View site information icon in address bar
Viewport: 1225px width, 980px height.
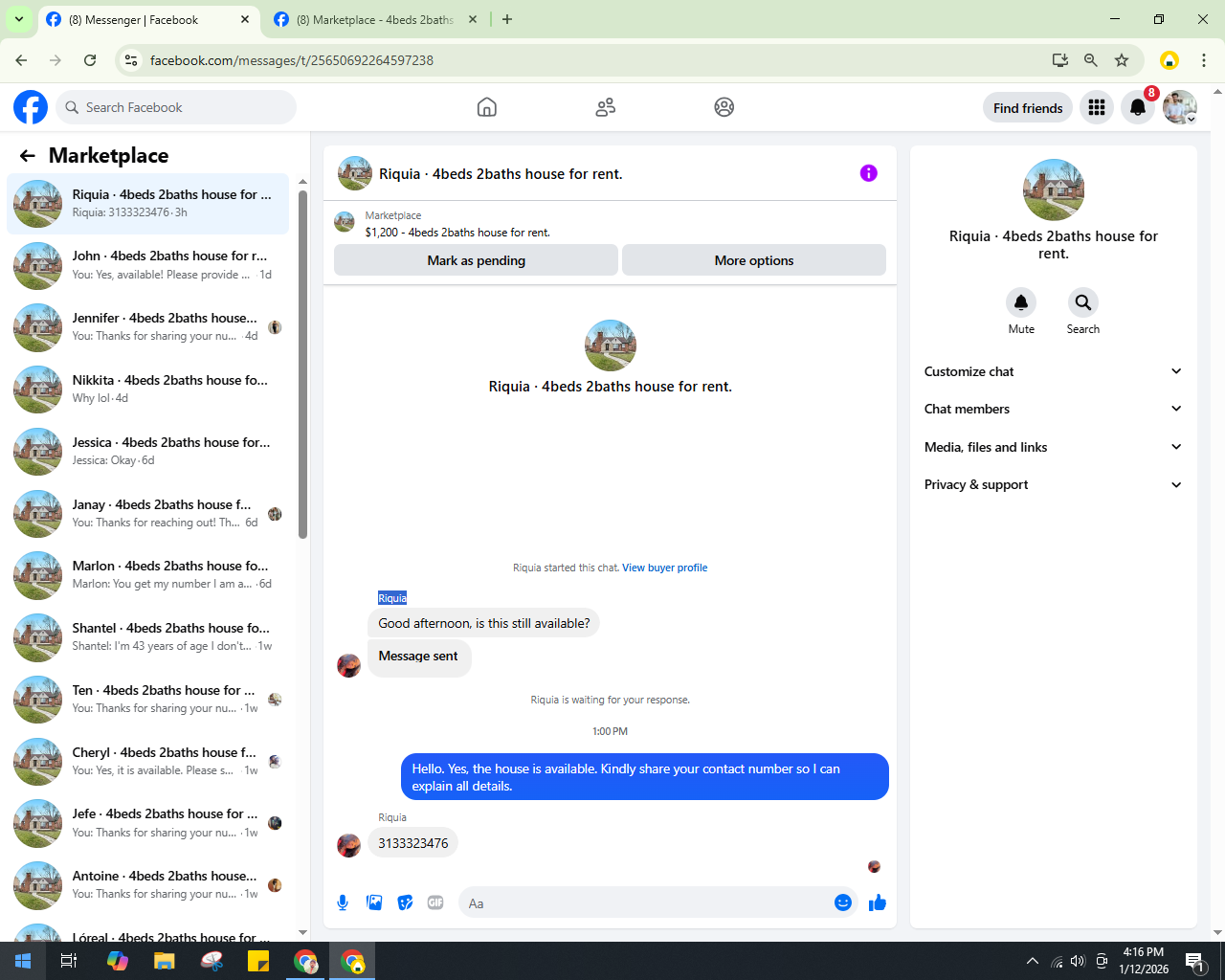[x=131, y=60]
